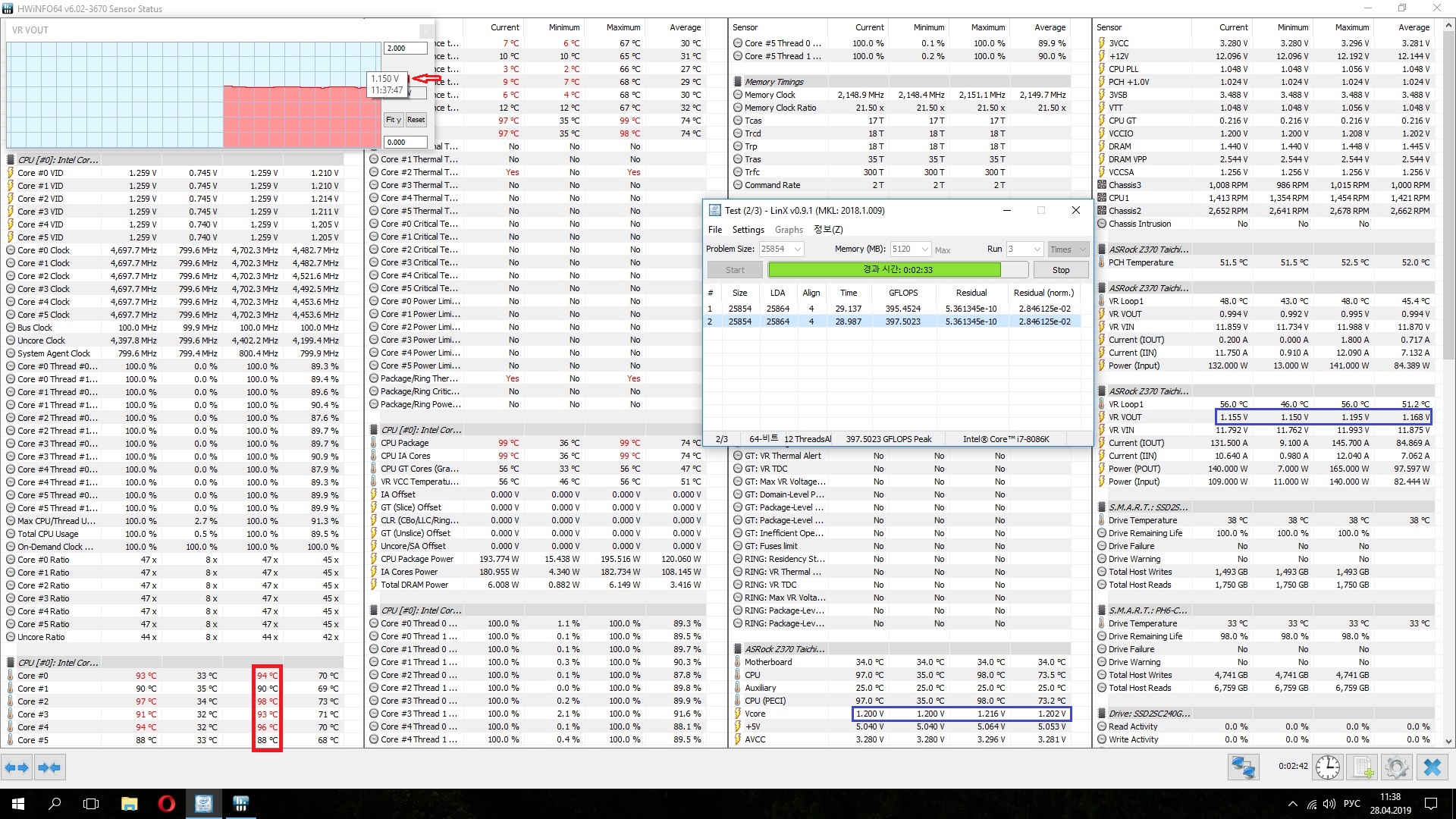1456x819 pixels.
Task: Click the green LinX progress bar
Action: pos(884,270)
